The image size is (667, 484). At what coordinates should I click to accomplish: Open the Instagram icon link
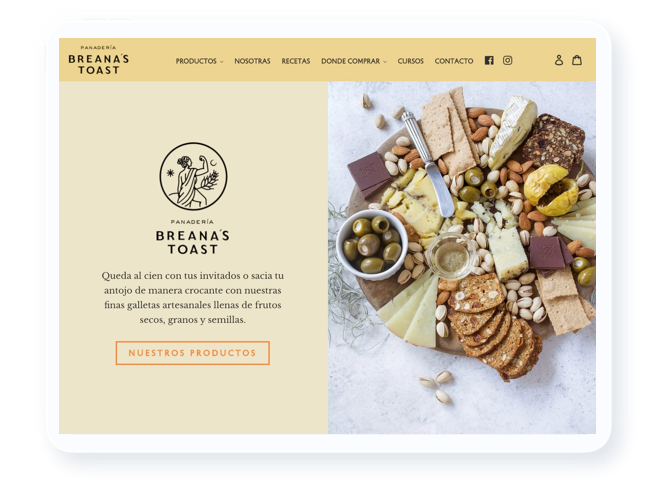(x=507, y=60)
